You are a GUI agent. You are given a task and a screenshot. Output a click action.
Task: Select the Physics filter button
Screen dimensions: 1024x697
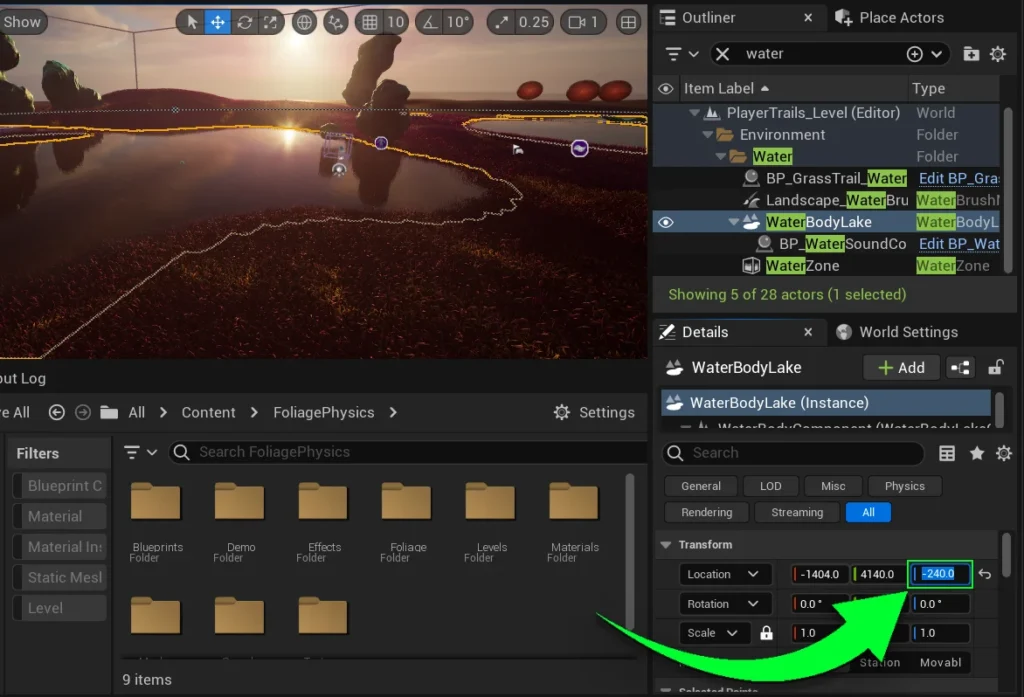[904, 486]
